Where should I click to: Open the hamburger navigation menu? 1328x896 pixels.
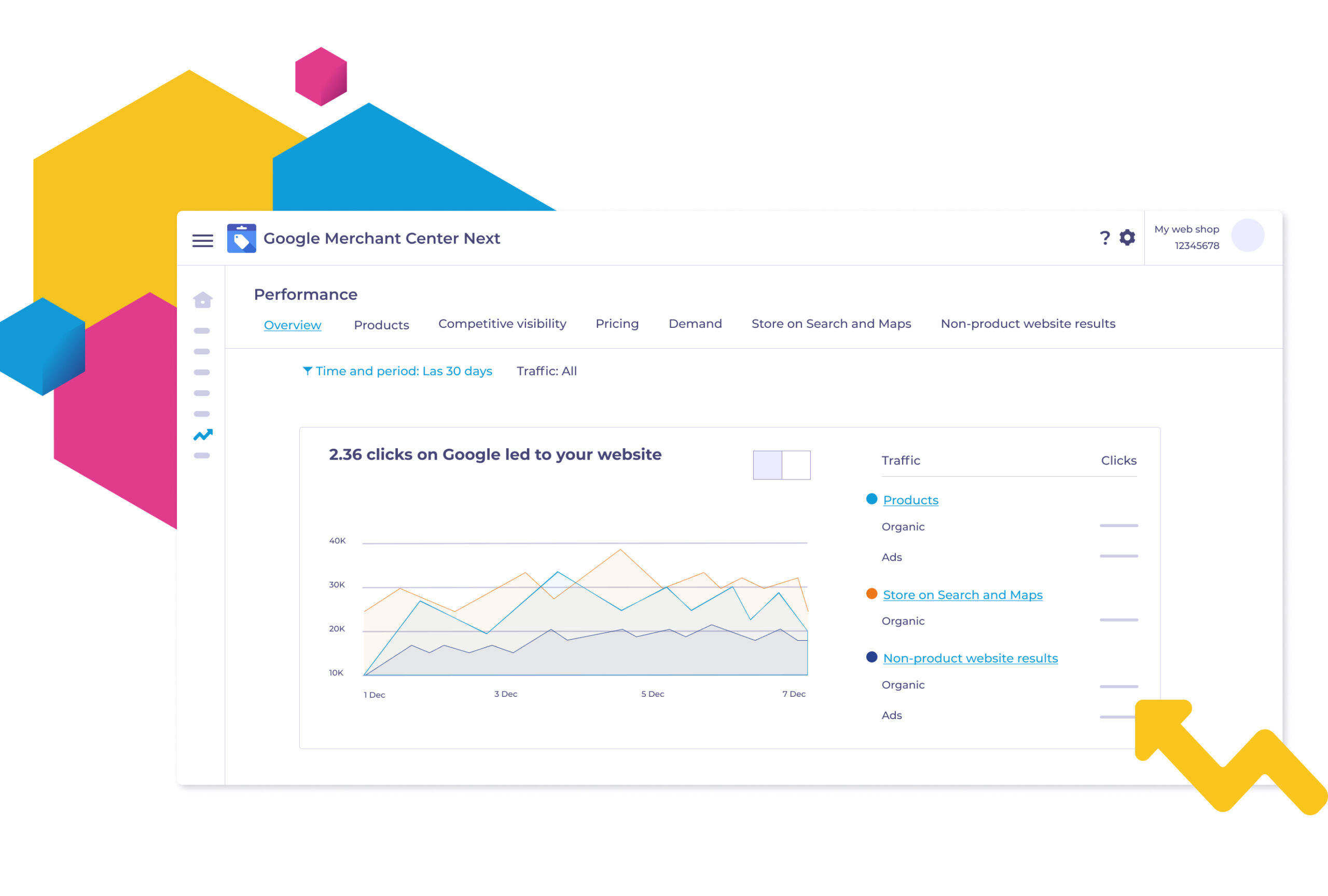(x=202, y=241)
